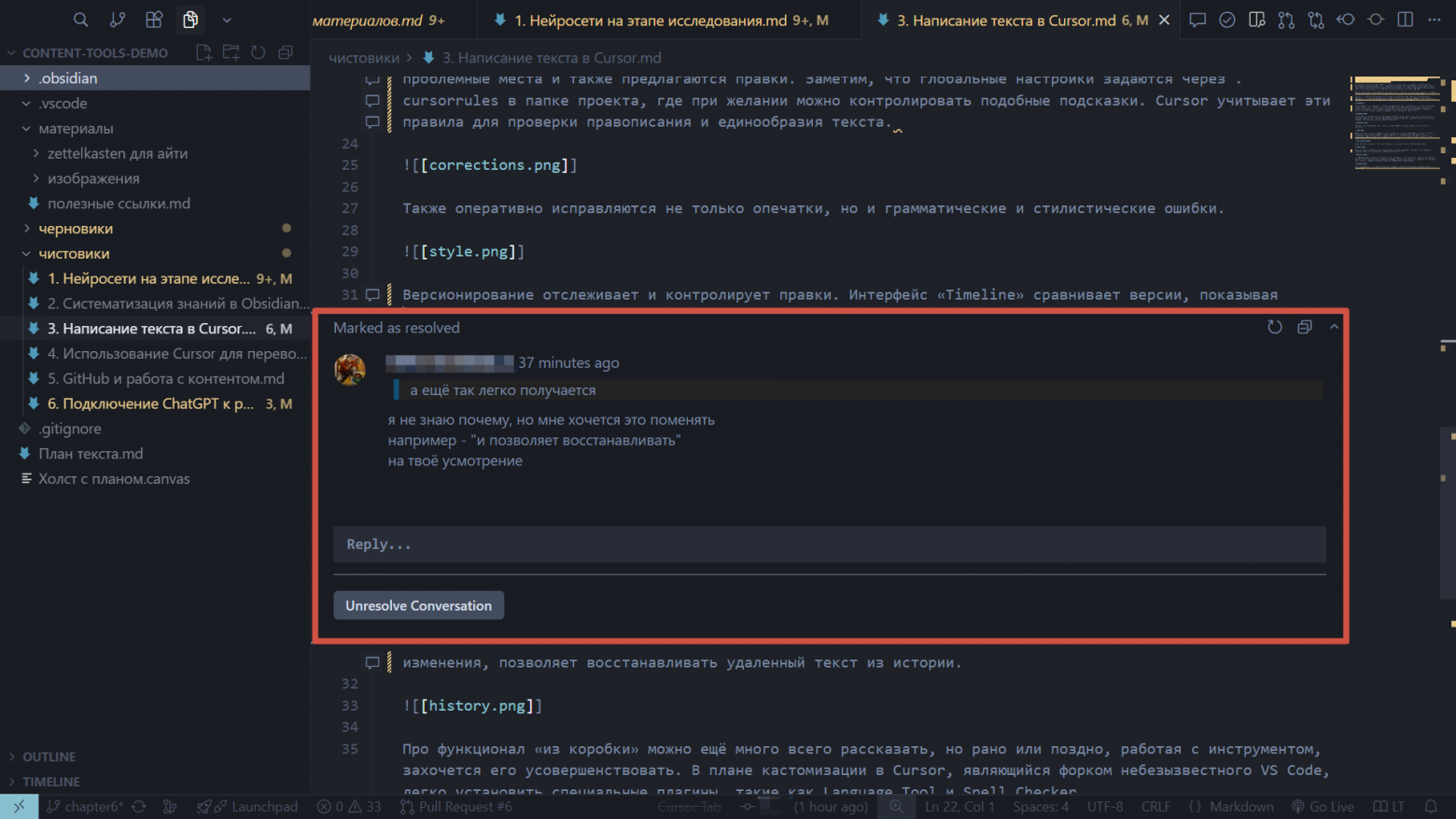The width and height of the screenshot is (1456, 819).
Task: Open the Search view in the sidebar
Action: tap(81, 20)
